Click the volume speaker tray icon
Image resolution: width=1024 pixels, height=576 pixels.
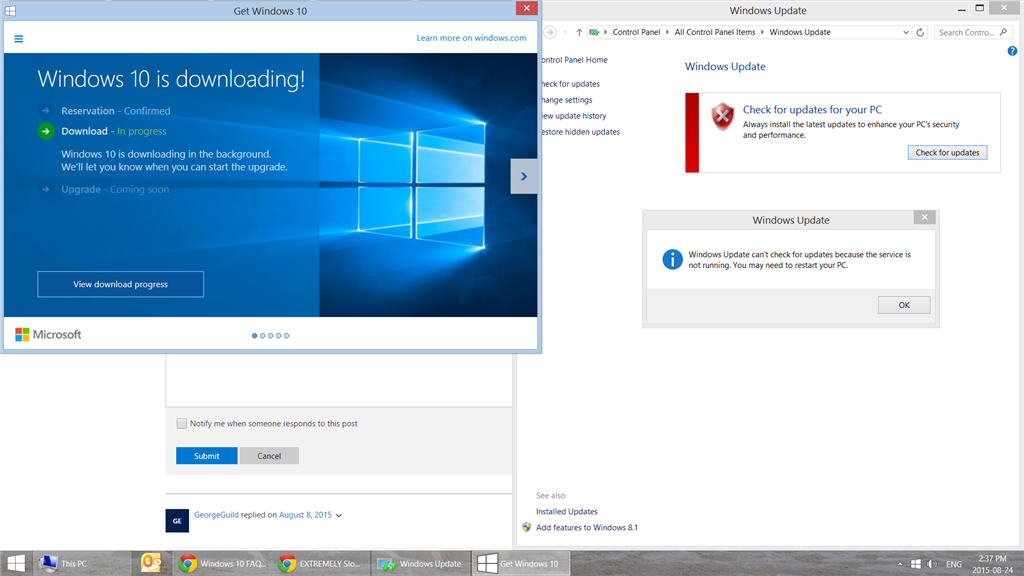point(932,564)
